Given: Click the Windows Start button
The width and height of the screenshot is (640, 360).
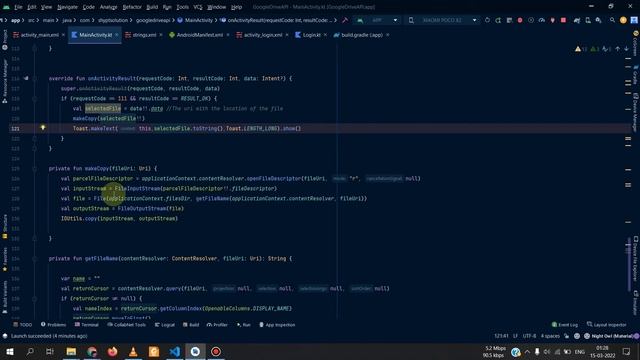Looking at the screenshot, I should (10, 351).
